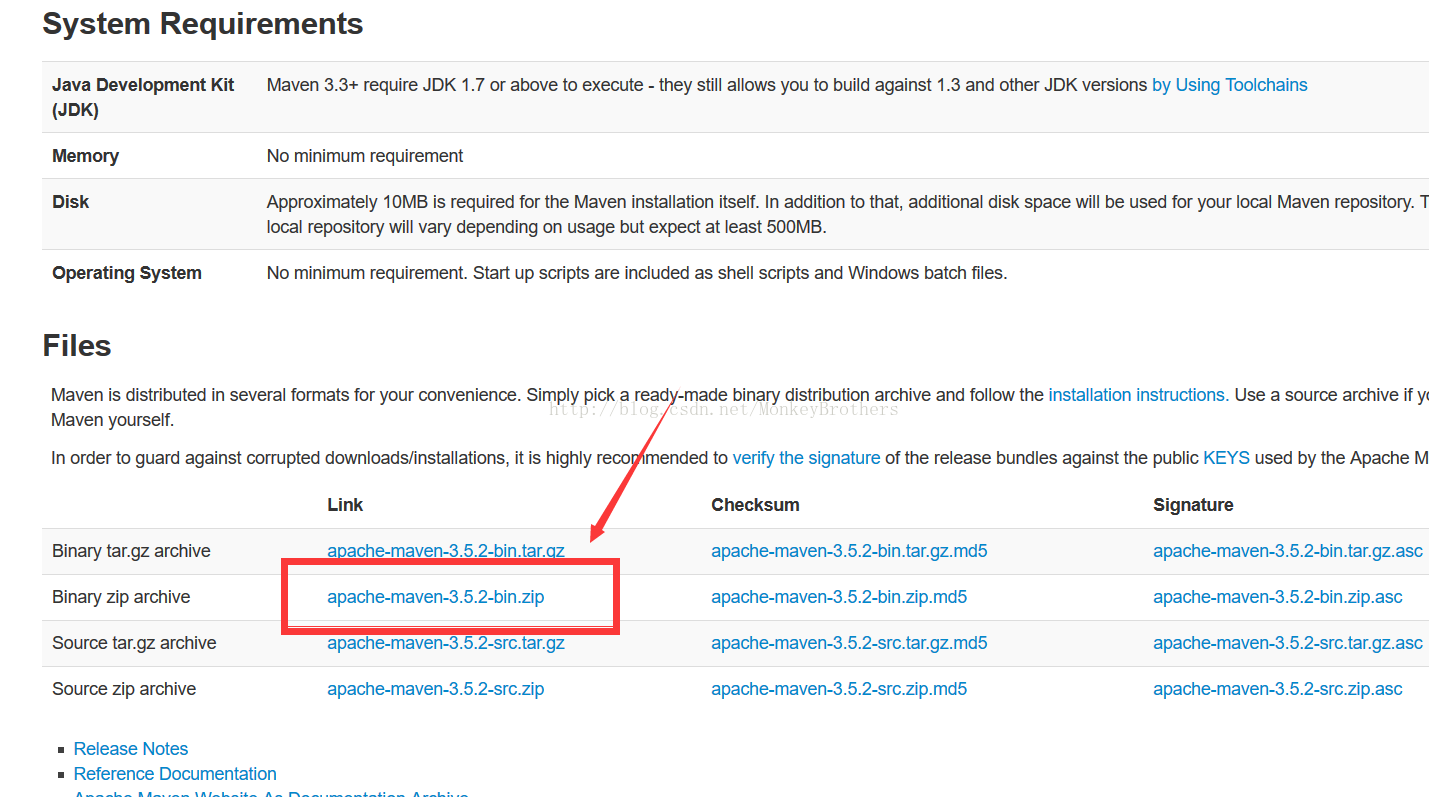
Task: Open signature apache-maven-3.5.2-src.tar.gz.asc
Action: [1288, 643]
